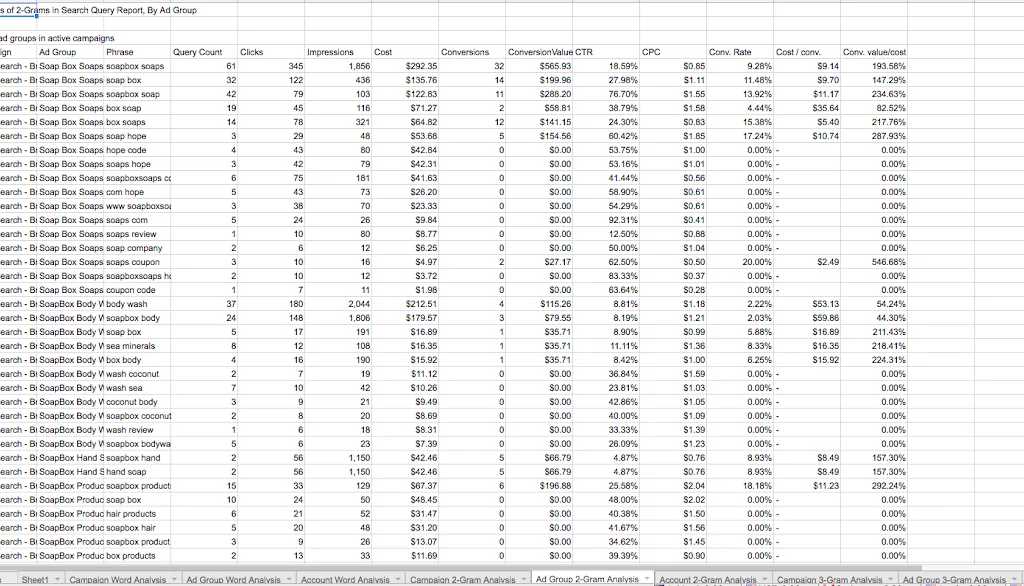Select the 'wash coconut' phrase cell

pyautogui.click(x=137, y=374)
